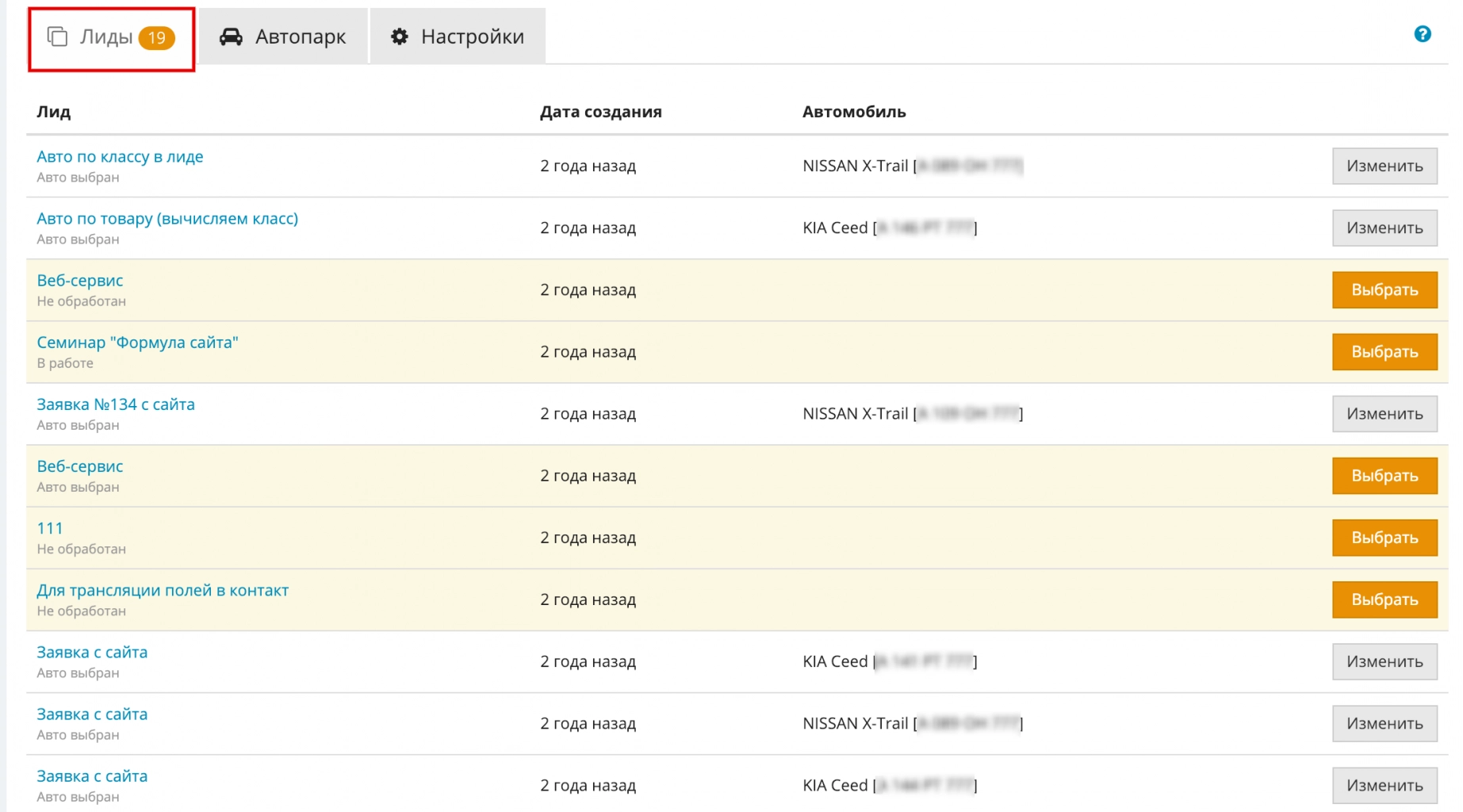Screen dimensions: 1463x812
Task: Click Изменить for Заявка №134 с сайта
Action: [x=1384, y=414]
